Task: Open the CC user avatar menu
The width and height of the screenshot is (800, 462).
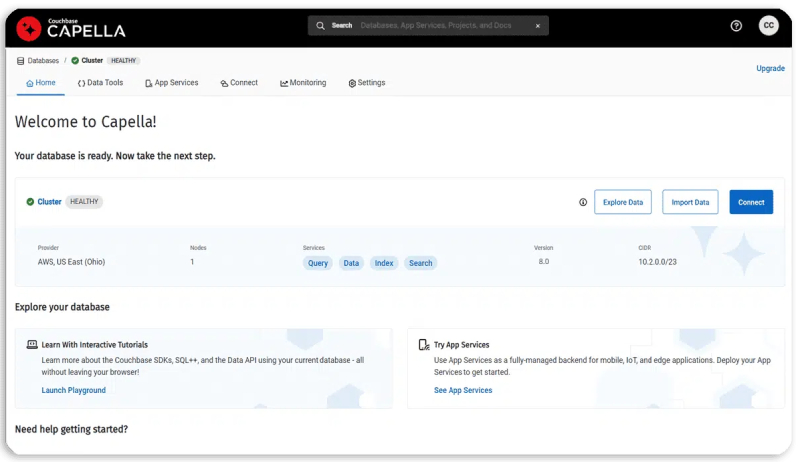Action: tap(768, 26)
